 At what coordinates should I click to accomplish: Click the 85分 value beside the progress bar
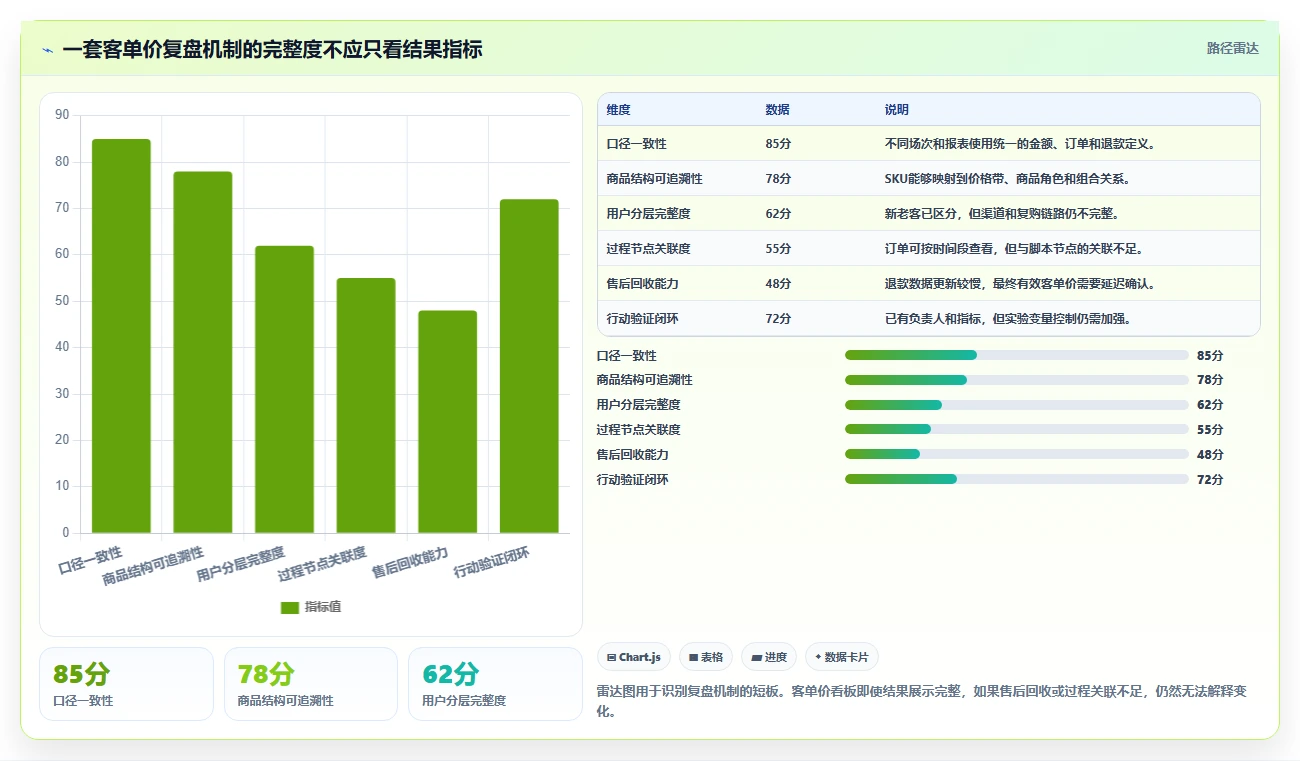point(1210,355)
